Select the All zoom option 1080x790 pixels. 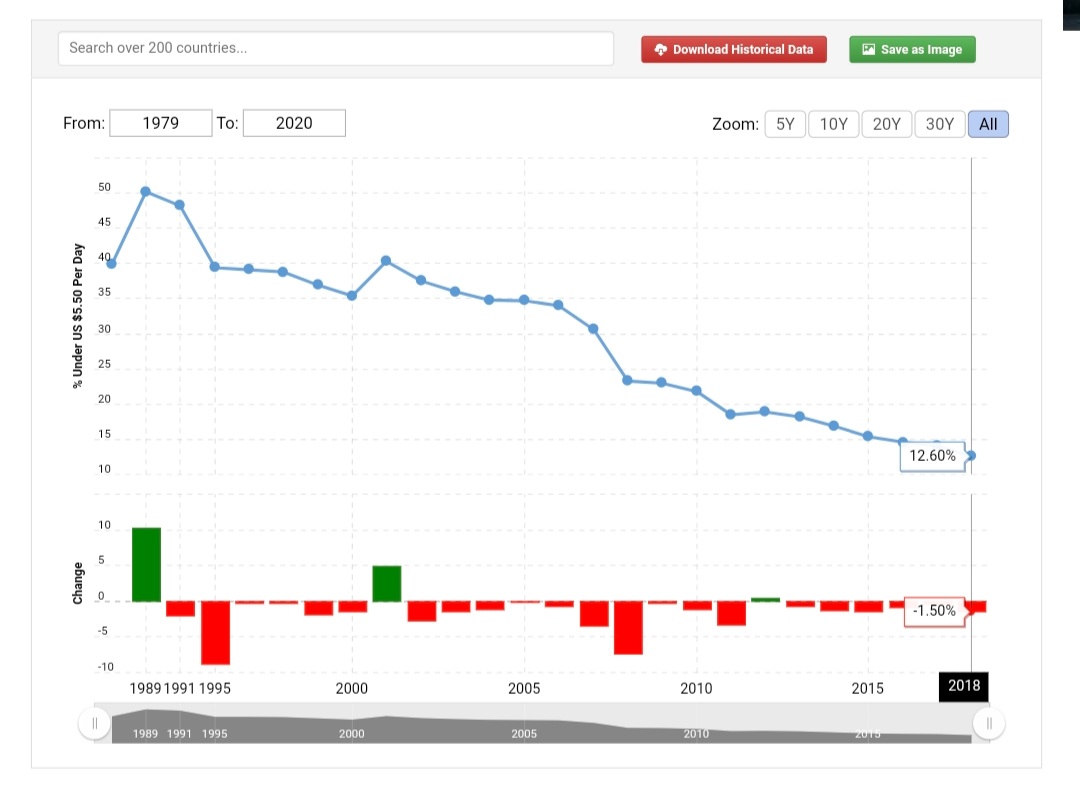pos(988,124)
